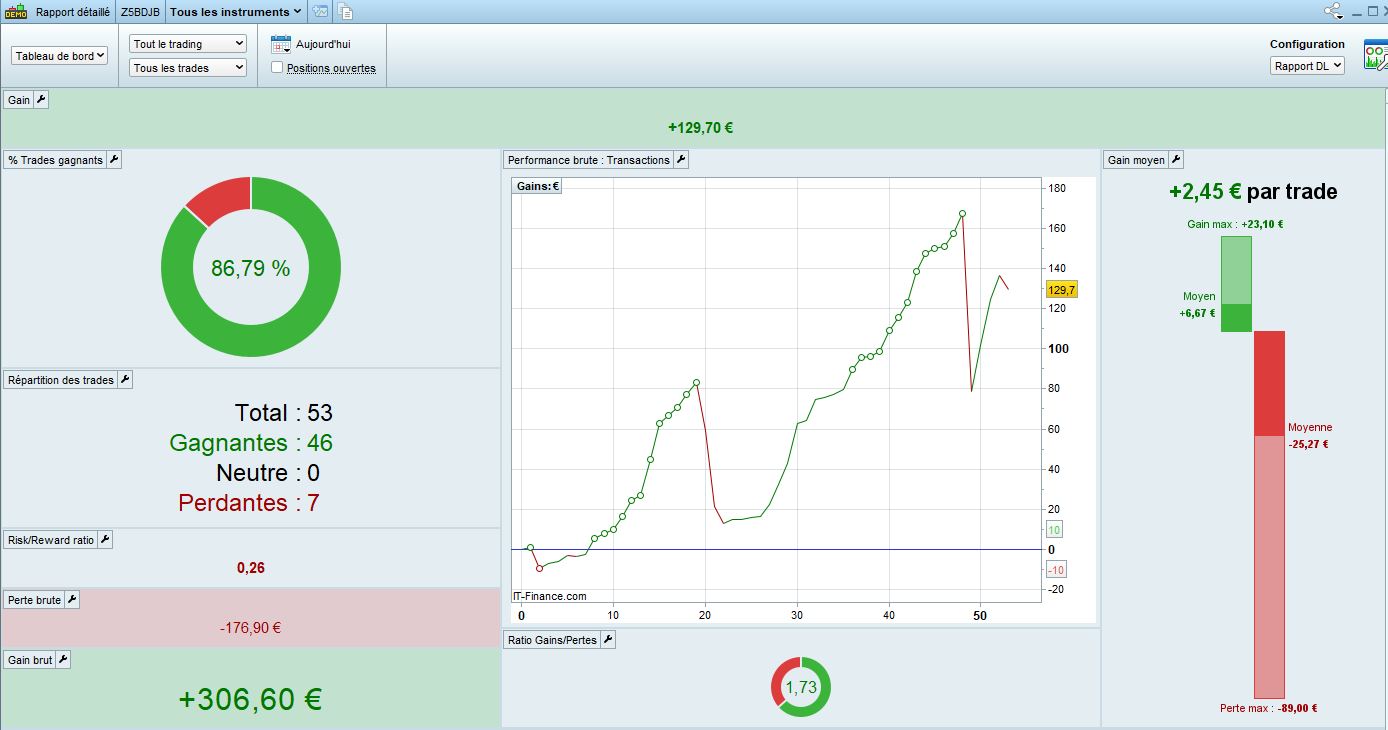Click wrench beside Performance brute : Transactions
1388x730 pixels.
tap(681, 160)
